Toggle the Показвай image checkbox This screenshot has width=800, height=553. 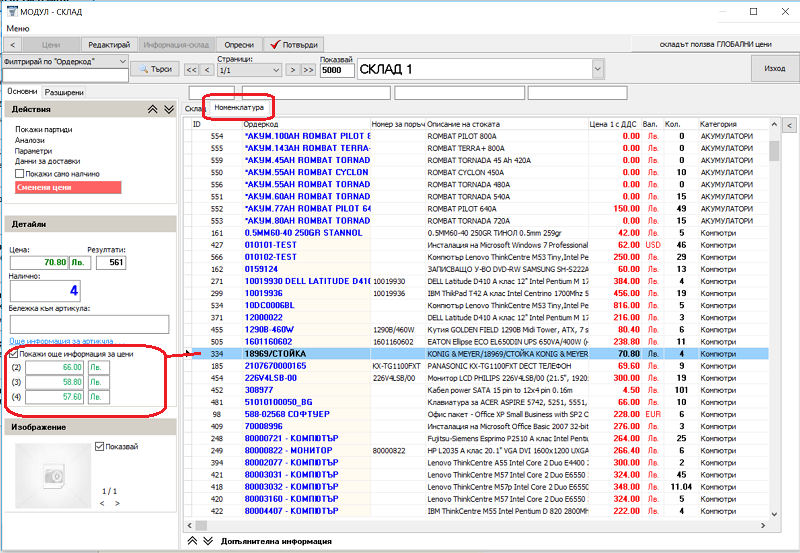pos(99,446)
